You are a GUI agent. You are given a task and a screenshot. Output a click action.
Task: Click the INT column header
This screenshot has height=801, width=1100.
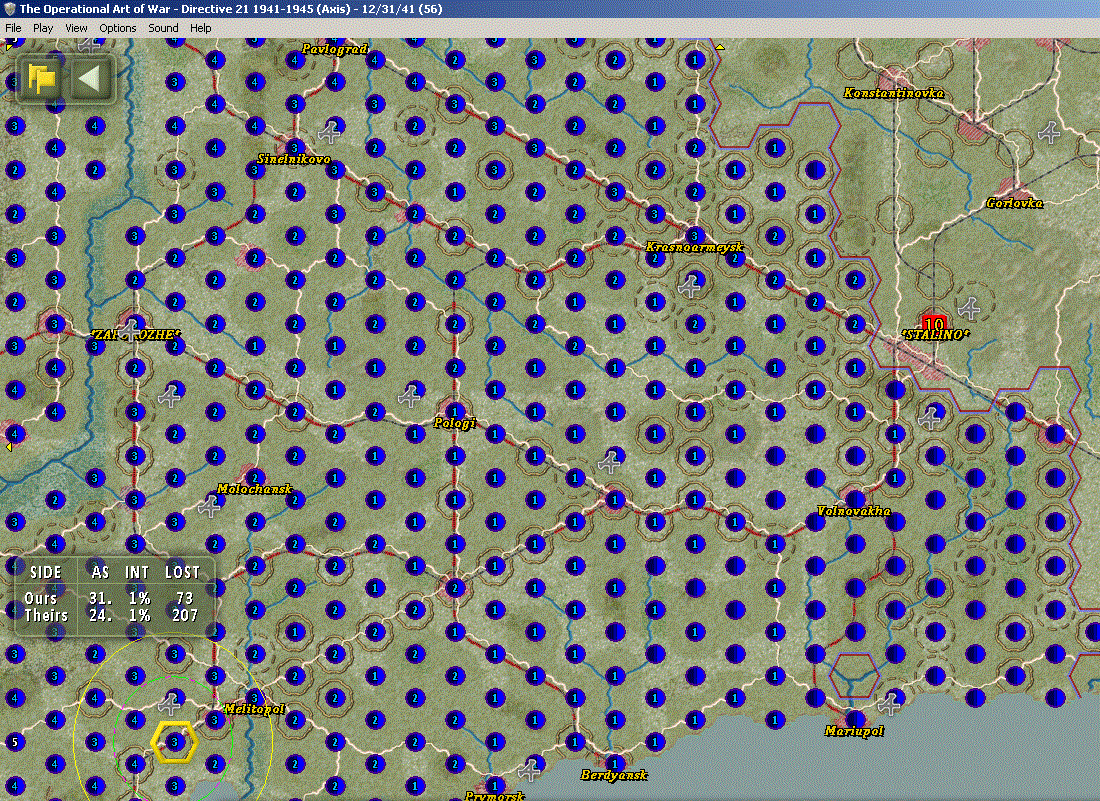(137, 572)
